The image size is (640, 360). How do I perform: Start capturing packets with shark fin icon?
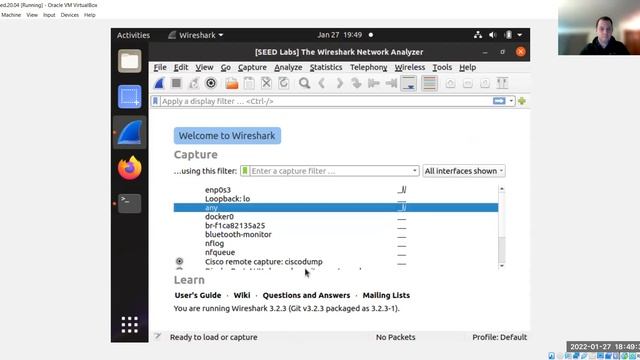point(159,83)
